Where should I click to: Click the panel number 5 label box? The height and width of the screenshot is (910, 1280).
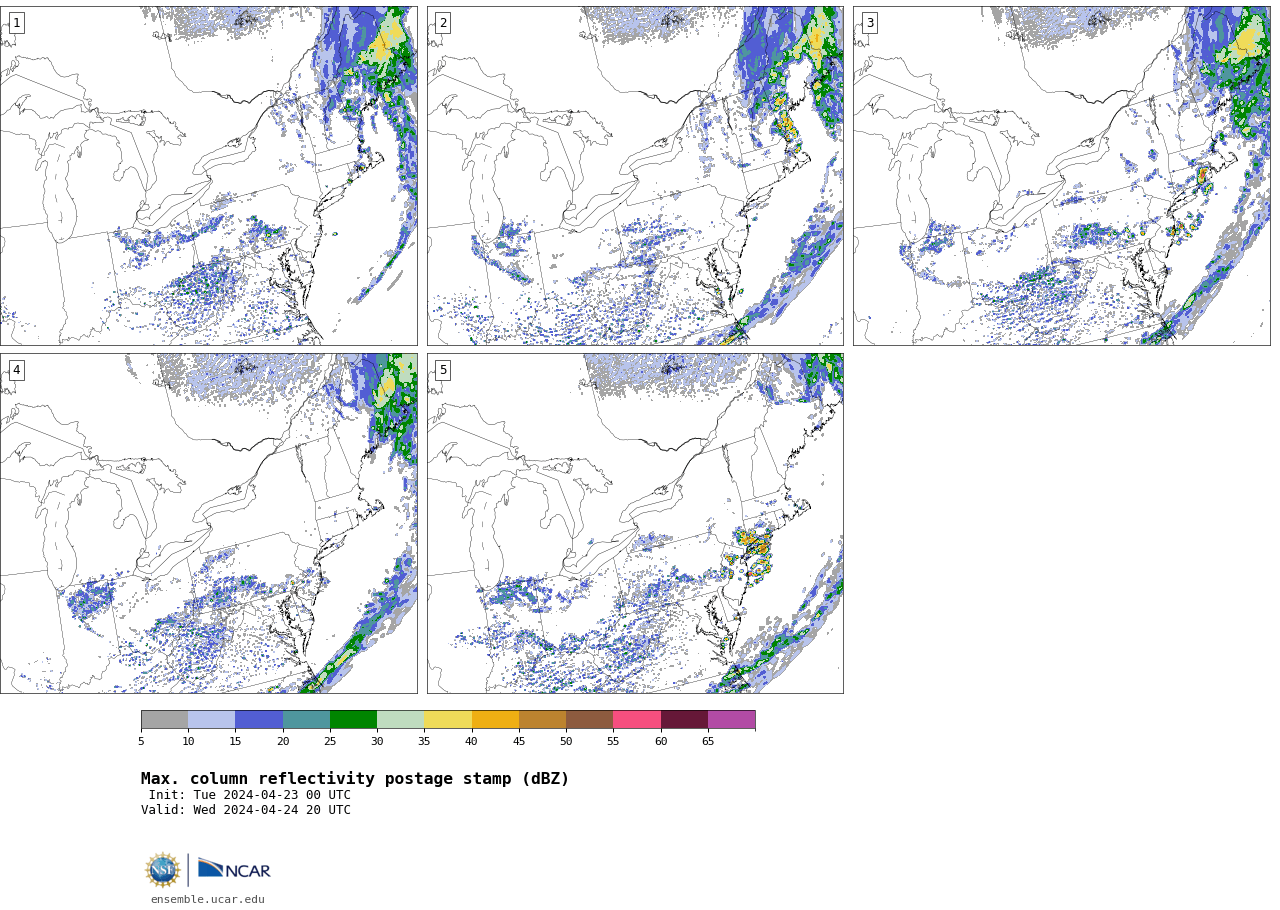443,370
